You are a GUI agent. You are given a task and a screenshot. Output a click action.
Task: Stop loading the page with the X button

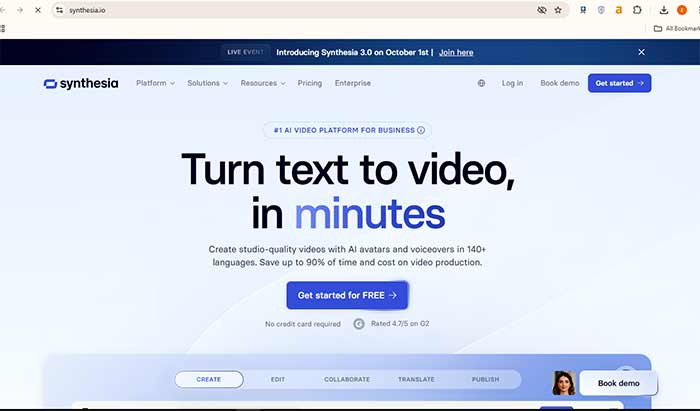(x=37, y=10)
